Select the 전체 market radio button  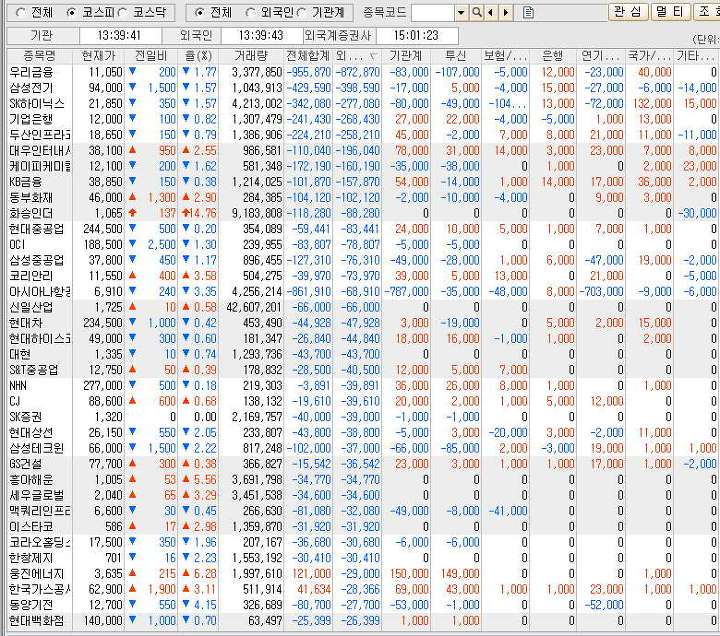point(21,12)
